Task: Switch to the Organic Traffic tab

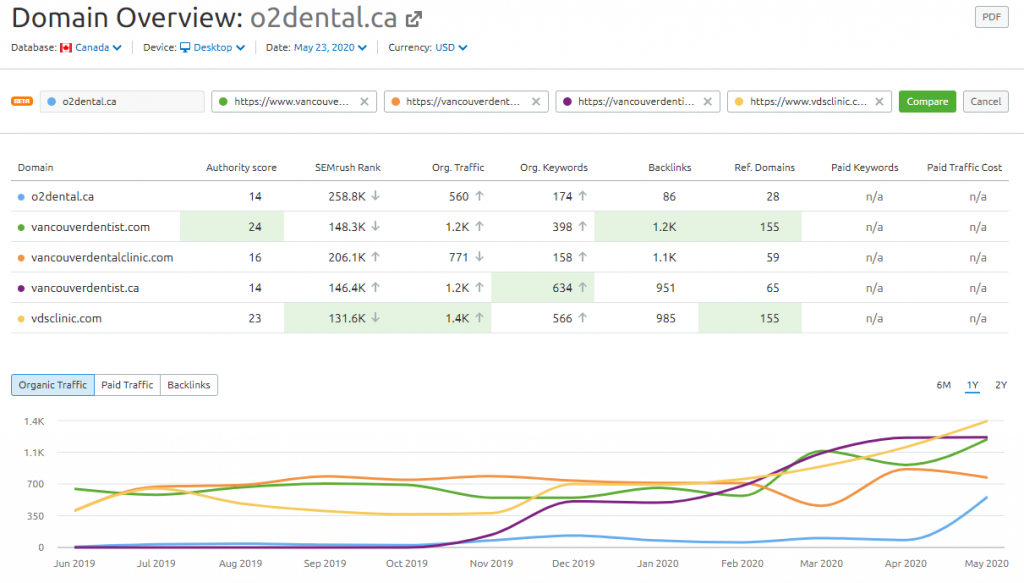Action: (x=53, y=385)
